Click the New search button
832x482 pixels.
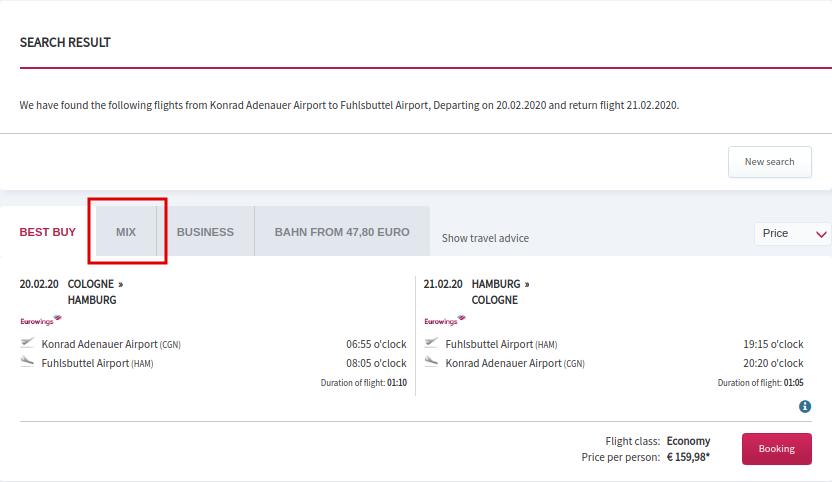(769, 162)
